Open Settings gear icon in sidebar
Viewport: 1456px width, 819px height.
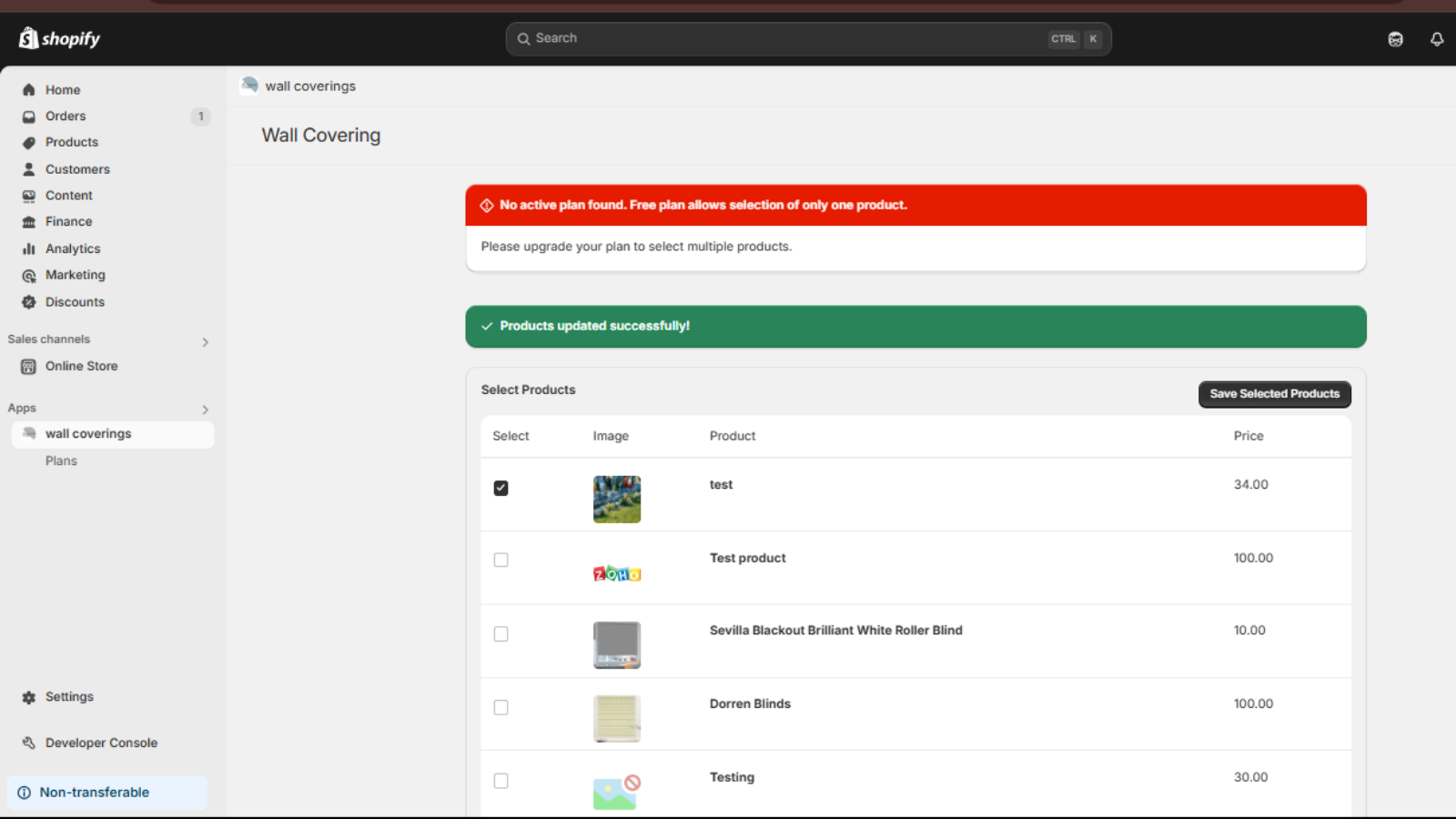click(x=29, y=697)
